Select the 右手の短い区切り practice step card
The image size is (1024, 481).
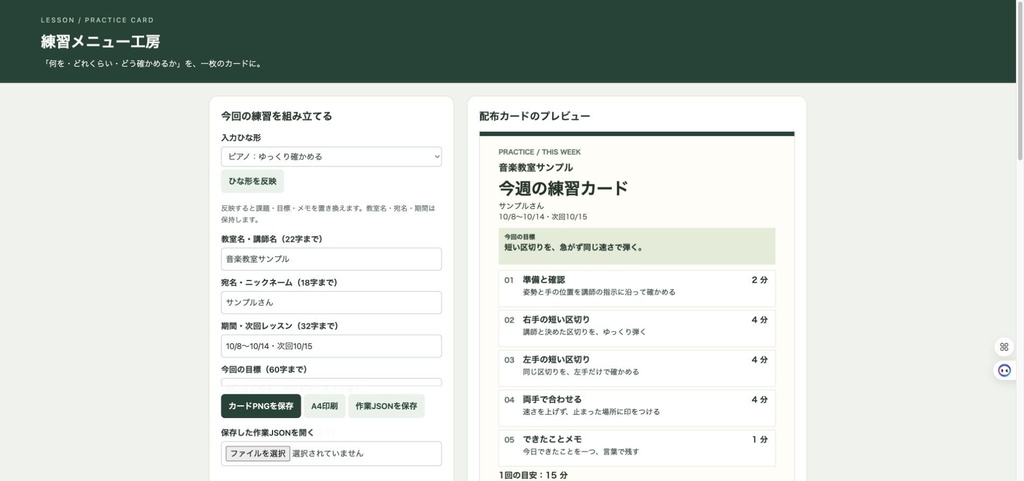click(x=637, y=328)
